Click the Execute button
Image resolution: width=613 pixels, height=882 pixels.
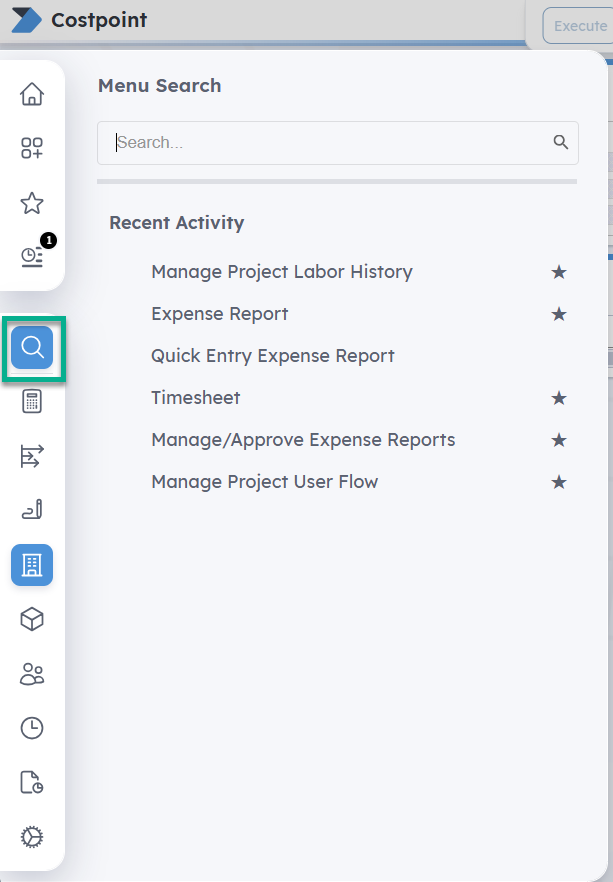click(x=579, y=26)
